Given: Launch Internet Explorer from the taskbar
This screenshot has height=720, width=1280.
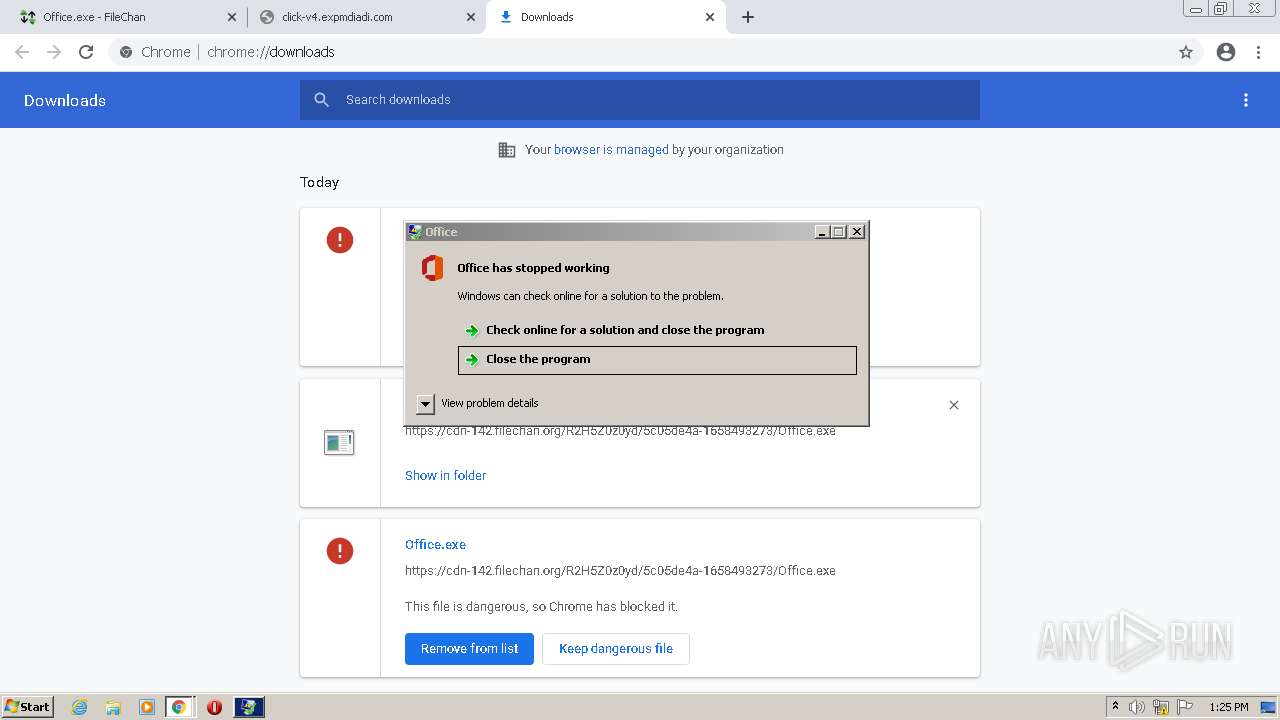Looking at the screenshot, I should click(x=80, y=707).
